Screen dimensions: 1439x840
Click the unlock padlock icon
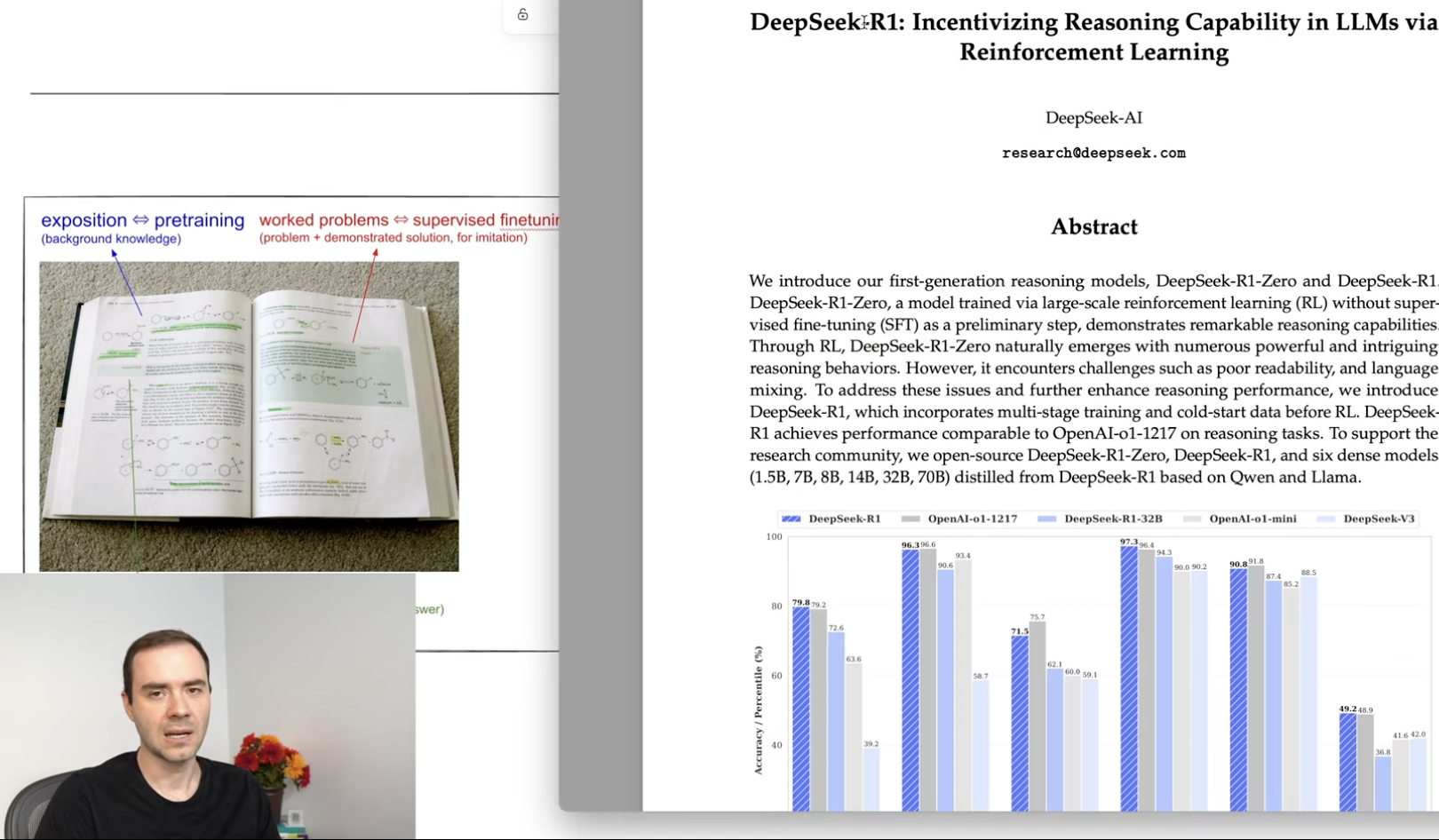523,14
